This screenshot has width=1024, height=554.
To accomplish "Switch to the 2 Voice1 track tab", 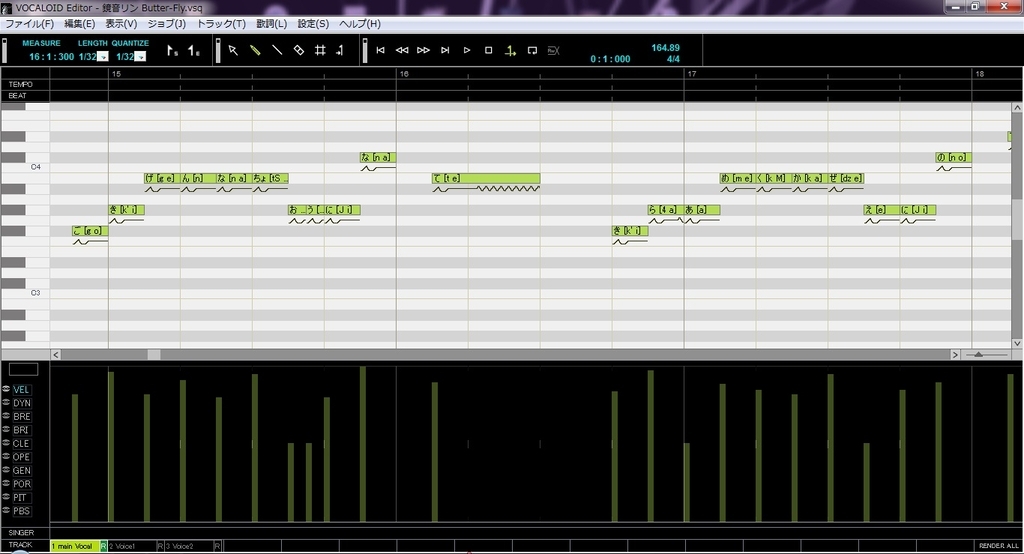I will pyautogui.click(x=132, y=546).
